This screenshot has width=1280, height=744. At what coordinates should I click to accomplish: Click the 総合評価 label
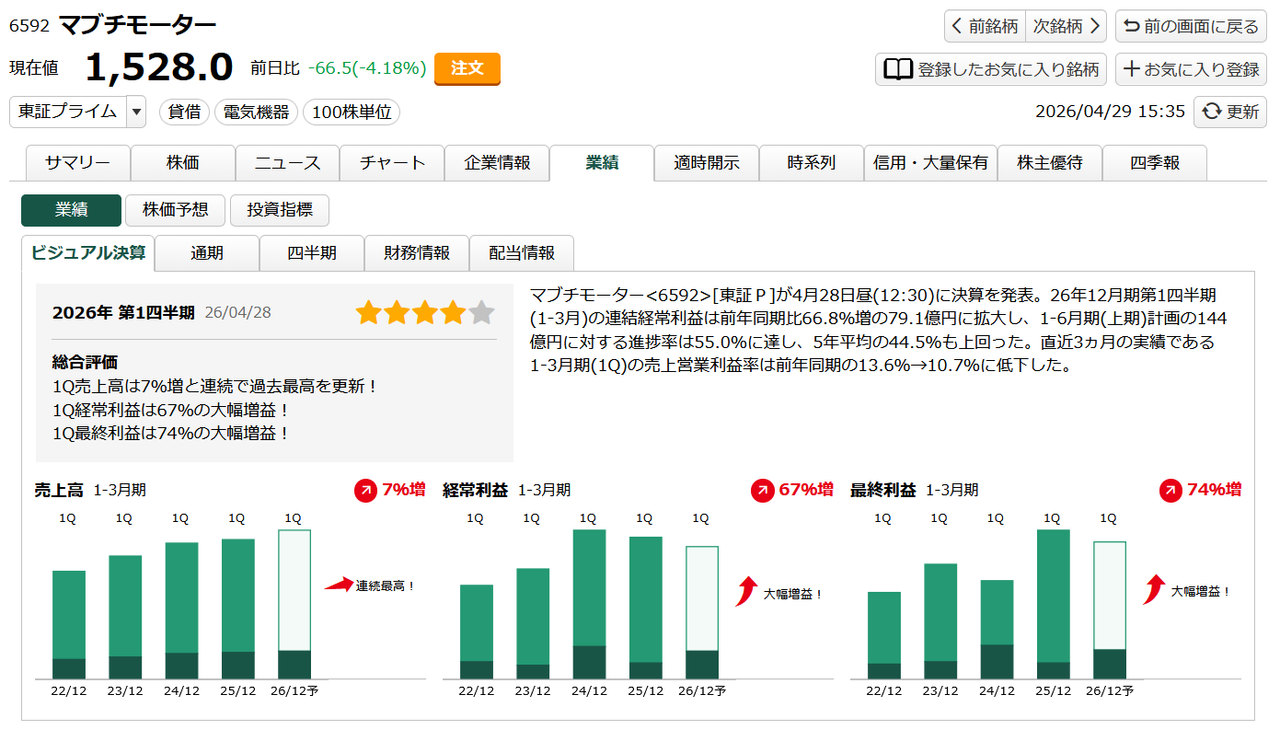[85, 362]
